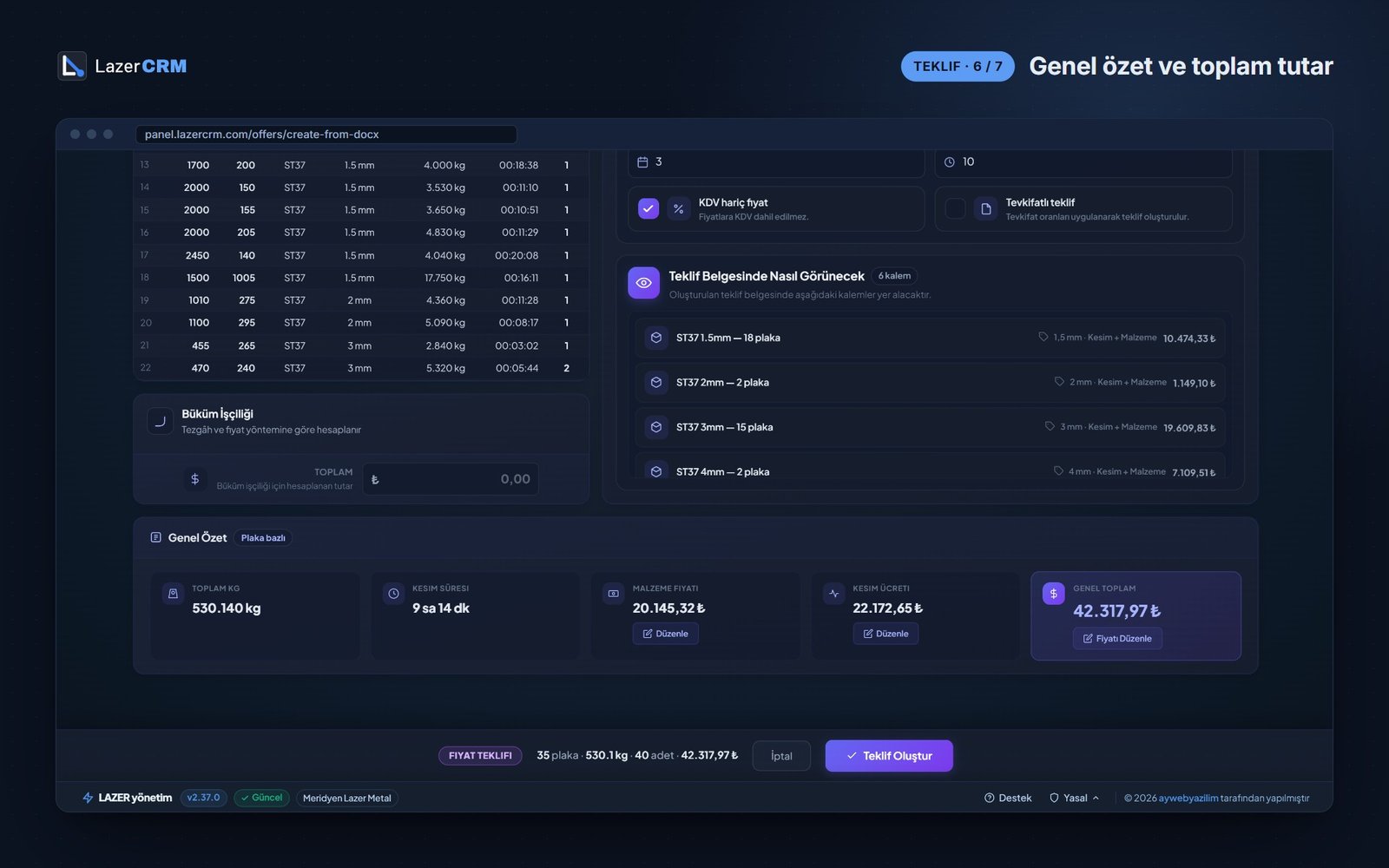This screenshot has width=1389, height=868.
Task: Click the LazerCRM logo icon
Action: click(x=72, y=66)
